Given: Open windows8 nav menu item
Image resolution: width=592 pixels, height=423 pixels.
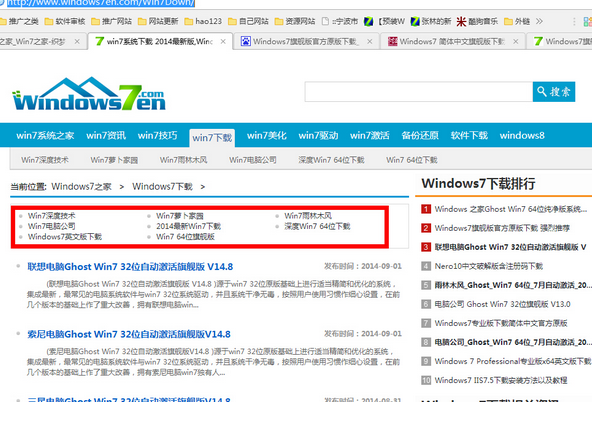Looking at the screenshot, I should pos(522,135).
